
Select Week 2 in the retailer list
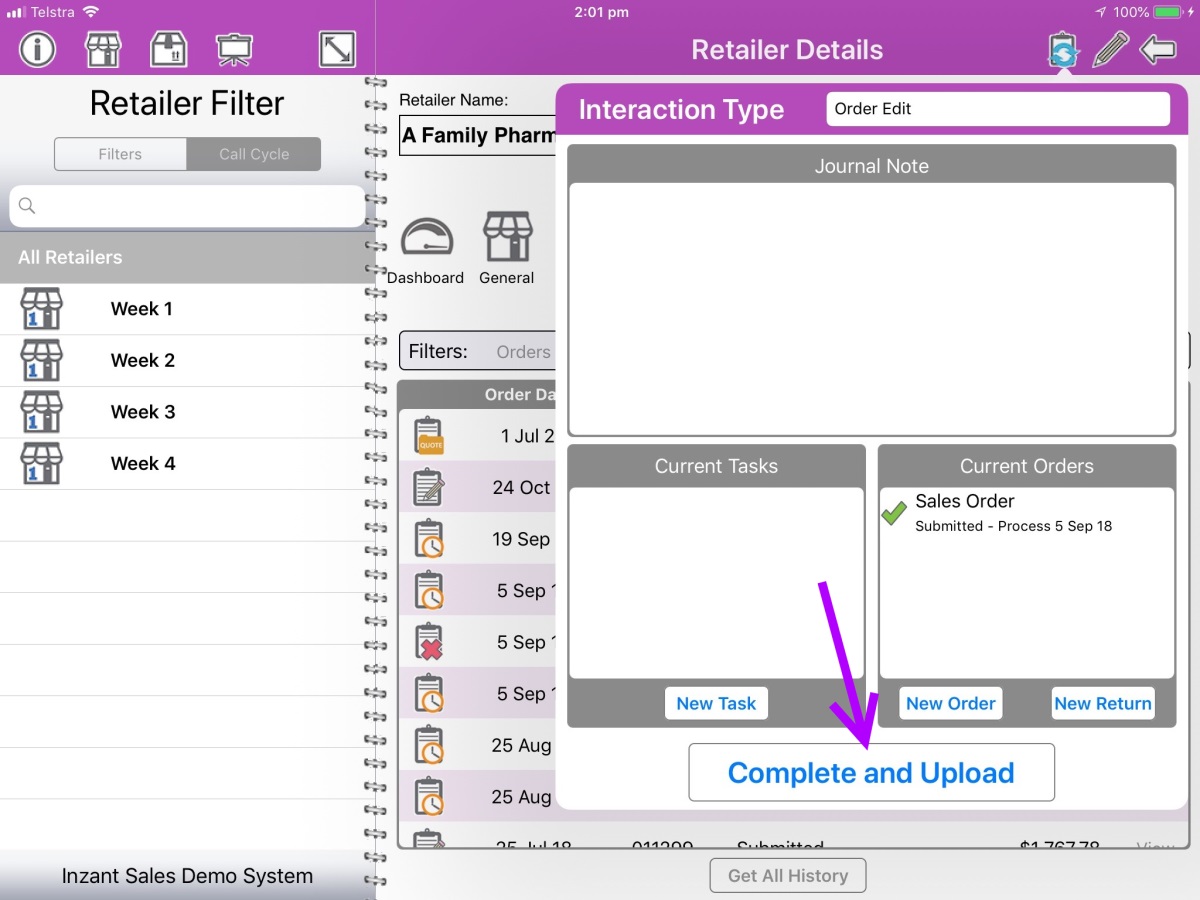[x=187, y=361]
